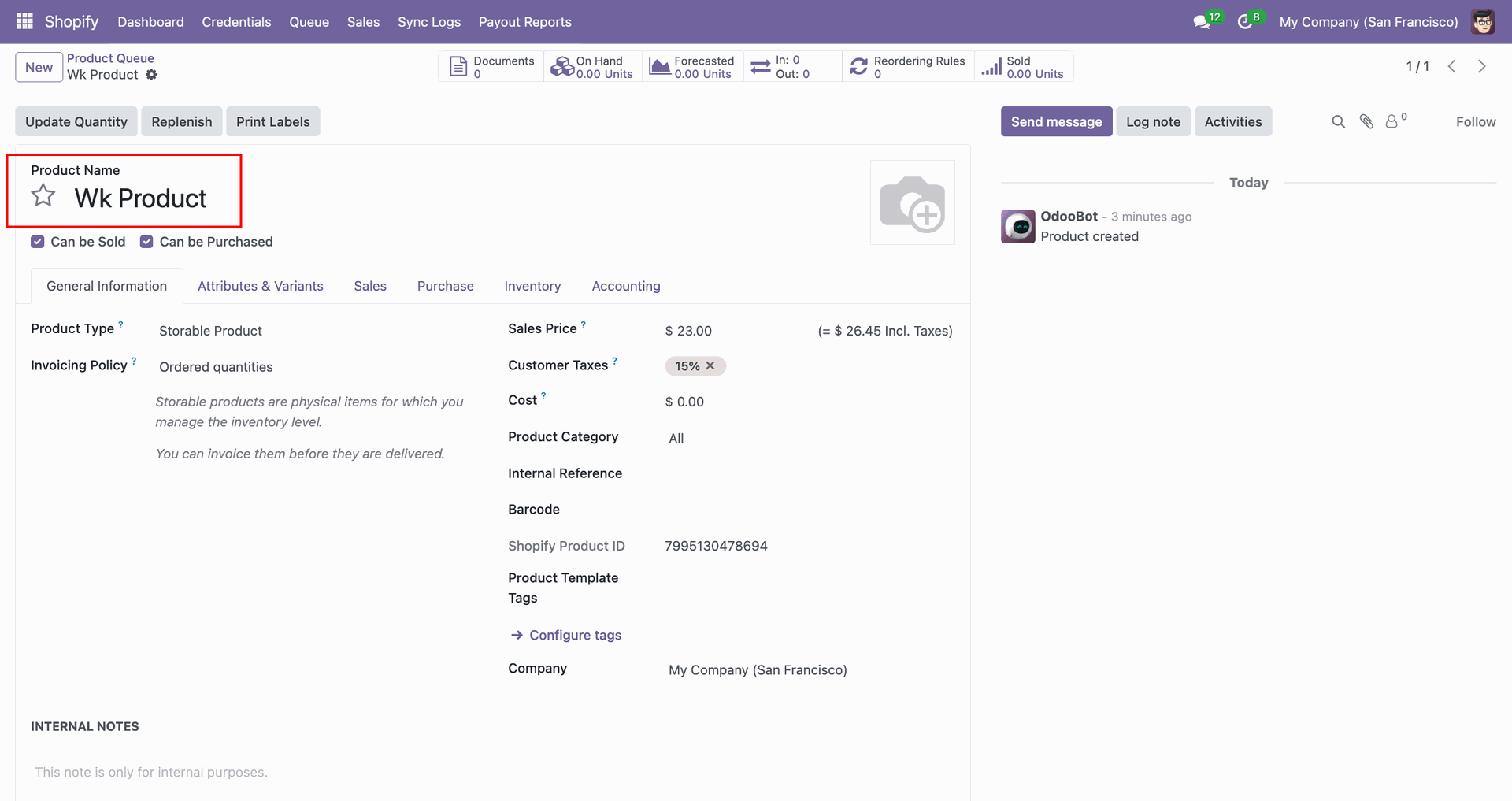The height and width of the screenshot is (801, 1512).
Task: Go to the next record arrow
Action: coord(1481,66)
